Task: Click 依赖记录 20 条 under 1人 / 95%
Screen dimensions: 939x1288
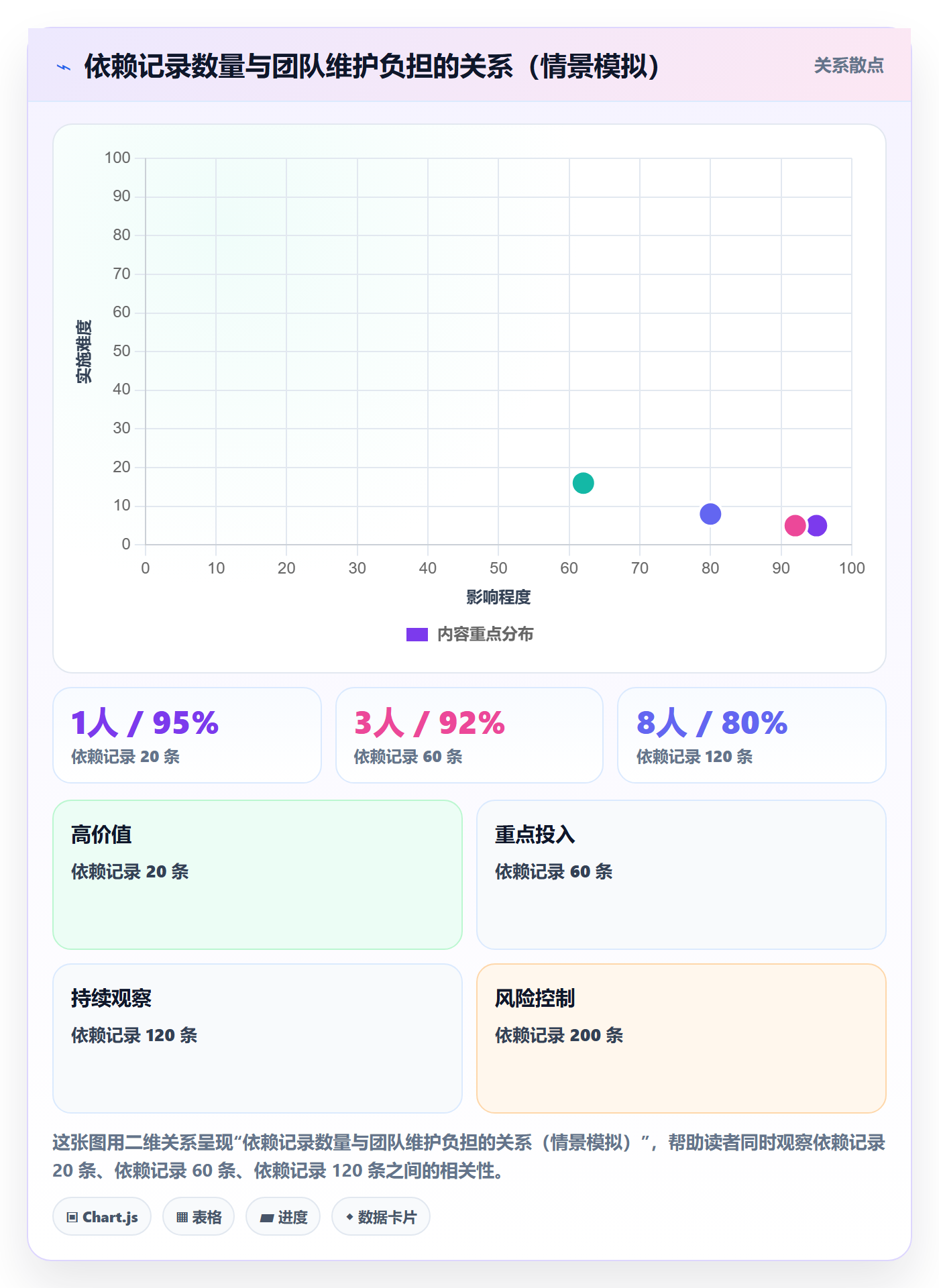Action: [125, 757]
